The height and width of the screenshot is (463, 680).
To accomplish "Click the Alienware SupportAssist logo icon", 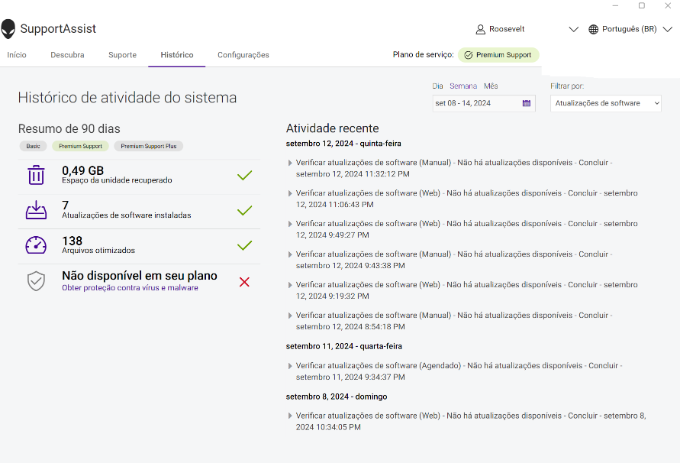I will (x=9, y=29).
